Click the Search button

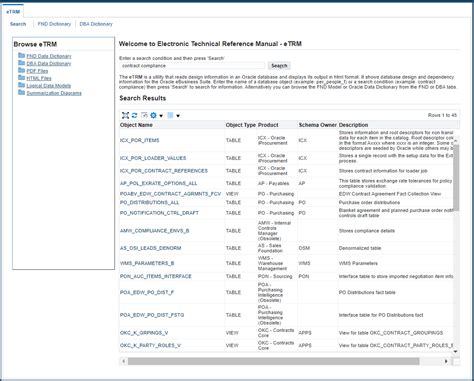[279, 66]
